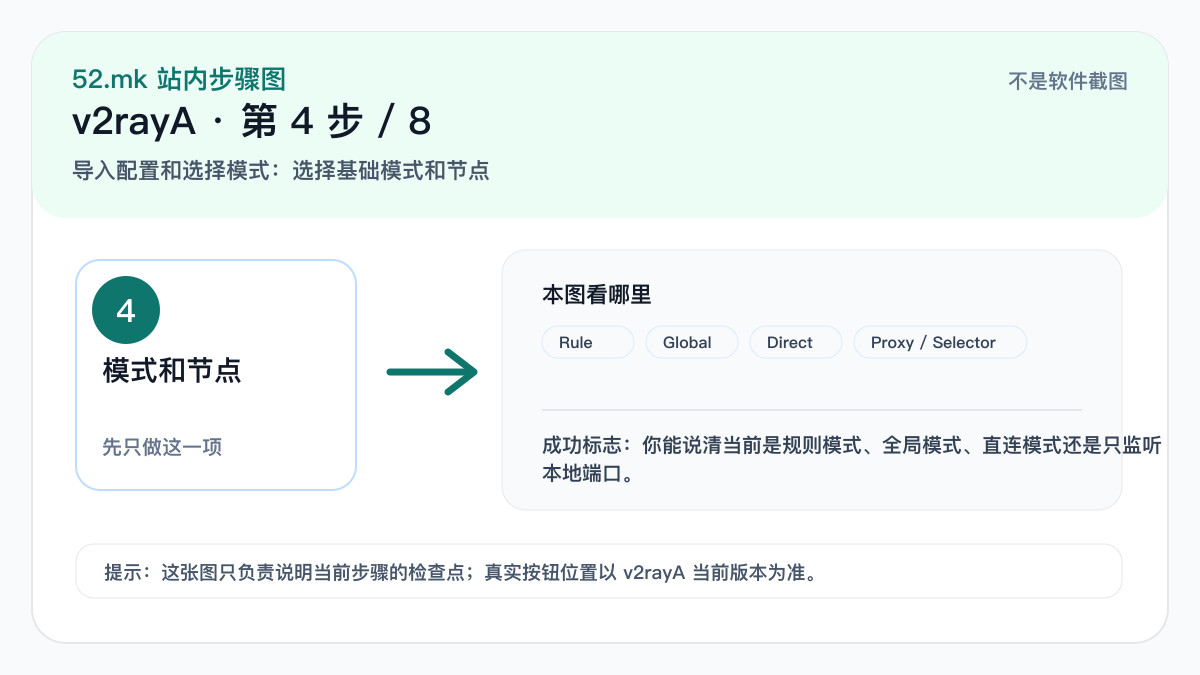Open the 模式和节点 step card title
This screenshot has width=1200, height=675.
coord(172,371)
